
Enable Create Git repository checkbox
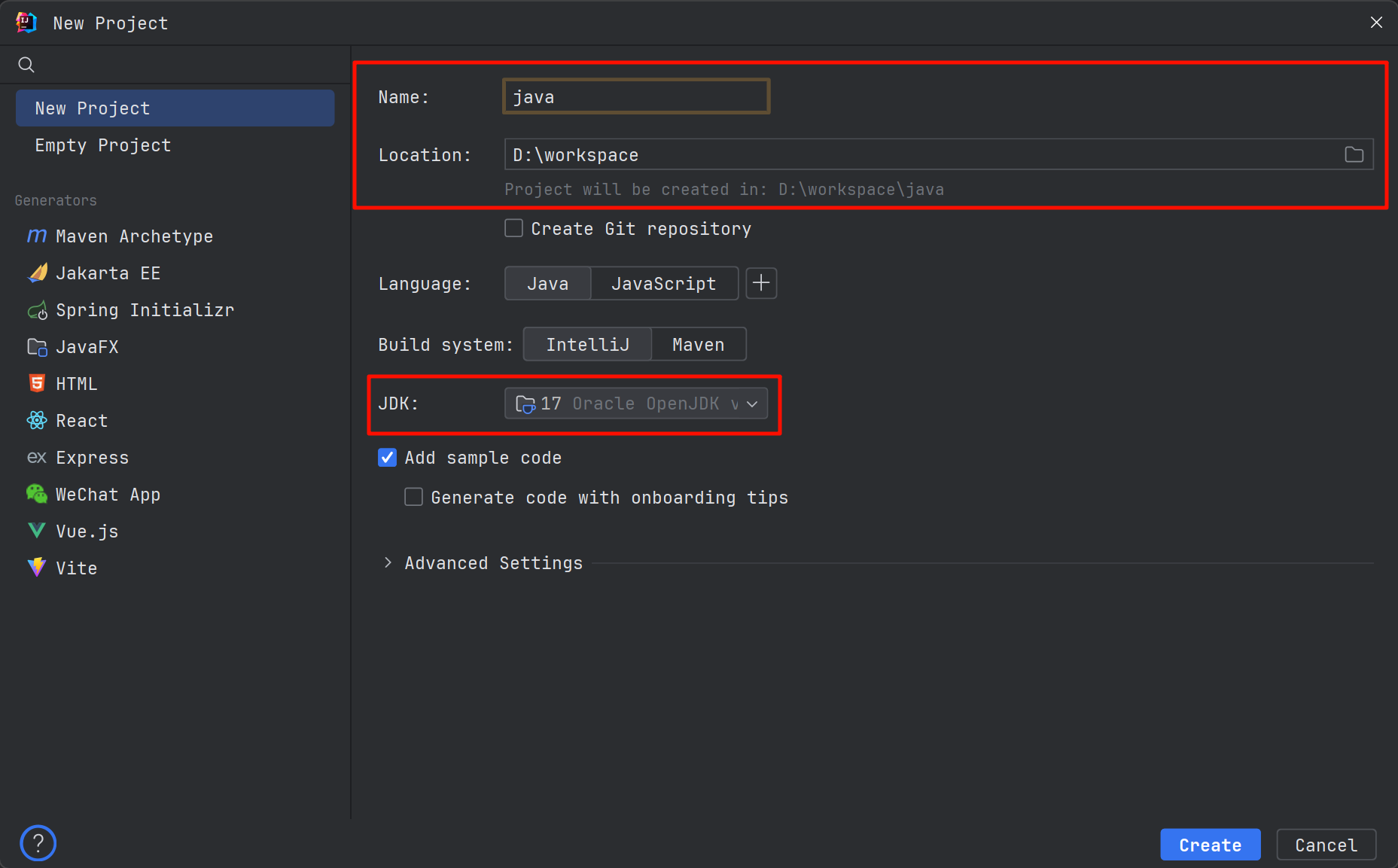pyautogui.click(x=514, y=228)
